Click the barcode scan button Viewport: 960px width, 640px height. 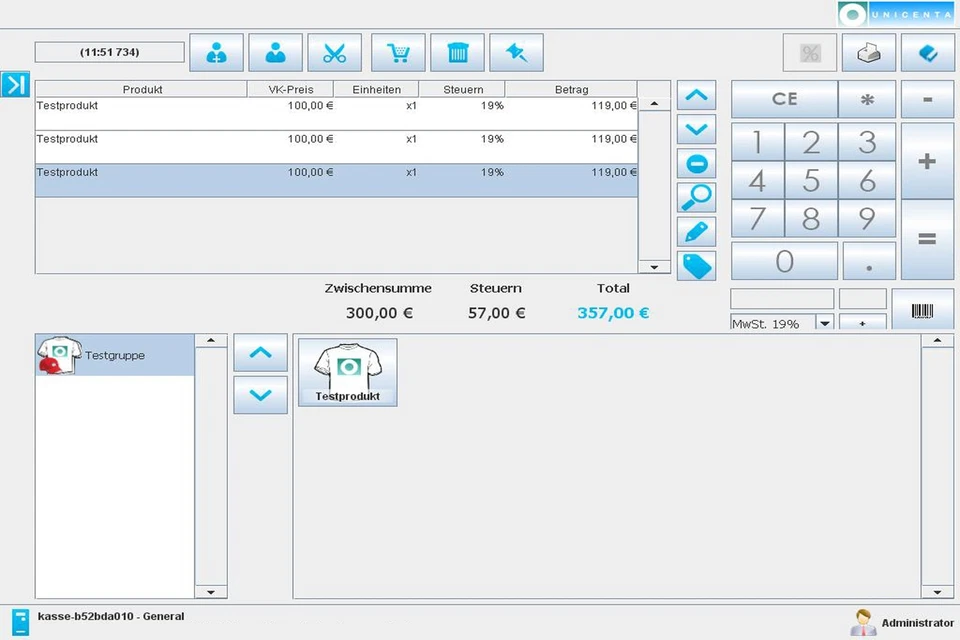click(922, 310)
